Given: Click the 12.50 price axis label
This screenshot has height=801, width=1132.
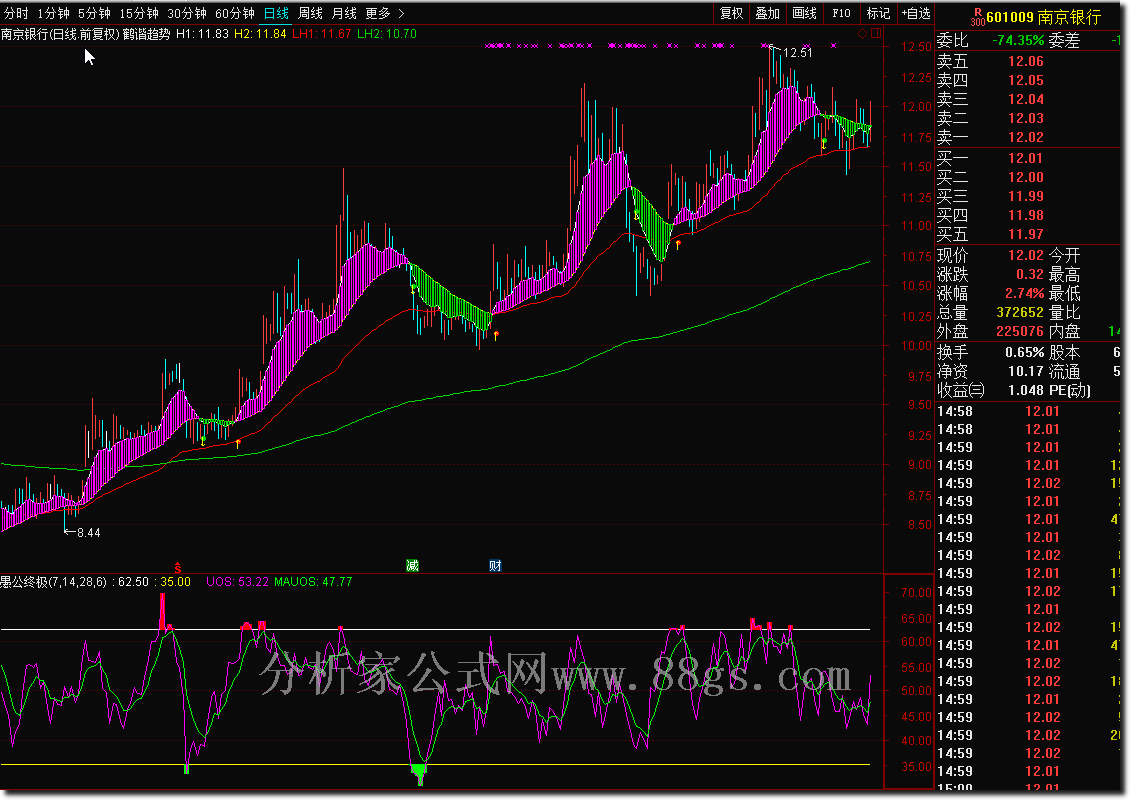Looking at the screenshot, I should [x=916, y=47].
